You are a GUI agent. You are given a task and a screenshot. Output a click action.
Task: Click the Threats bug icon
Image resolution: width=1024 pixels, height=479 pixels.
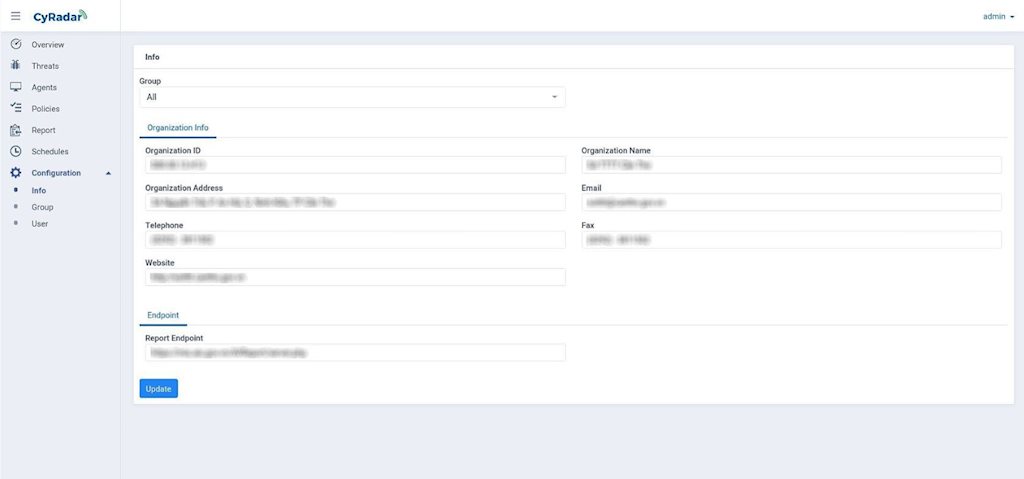(16, 66)
